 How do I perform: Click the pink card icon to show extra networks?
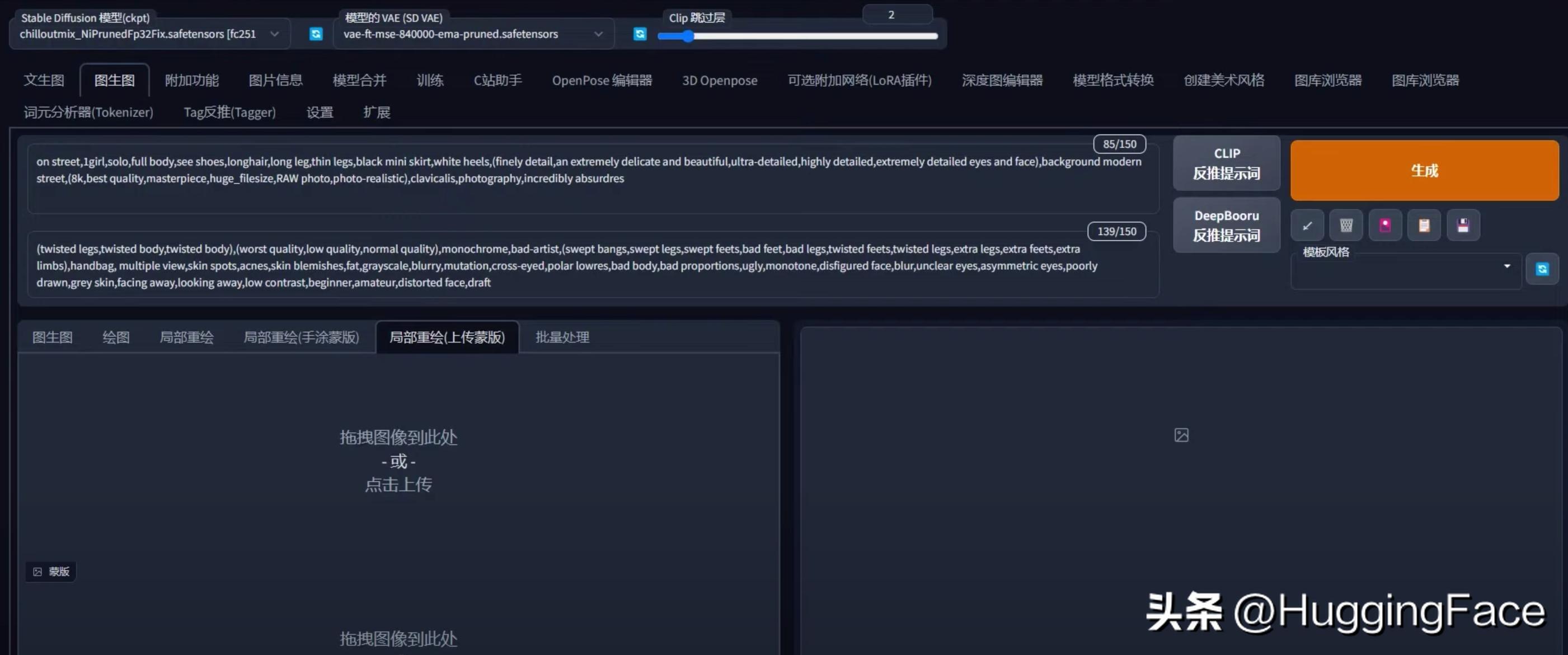(x=1385, y=226)
